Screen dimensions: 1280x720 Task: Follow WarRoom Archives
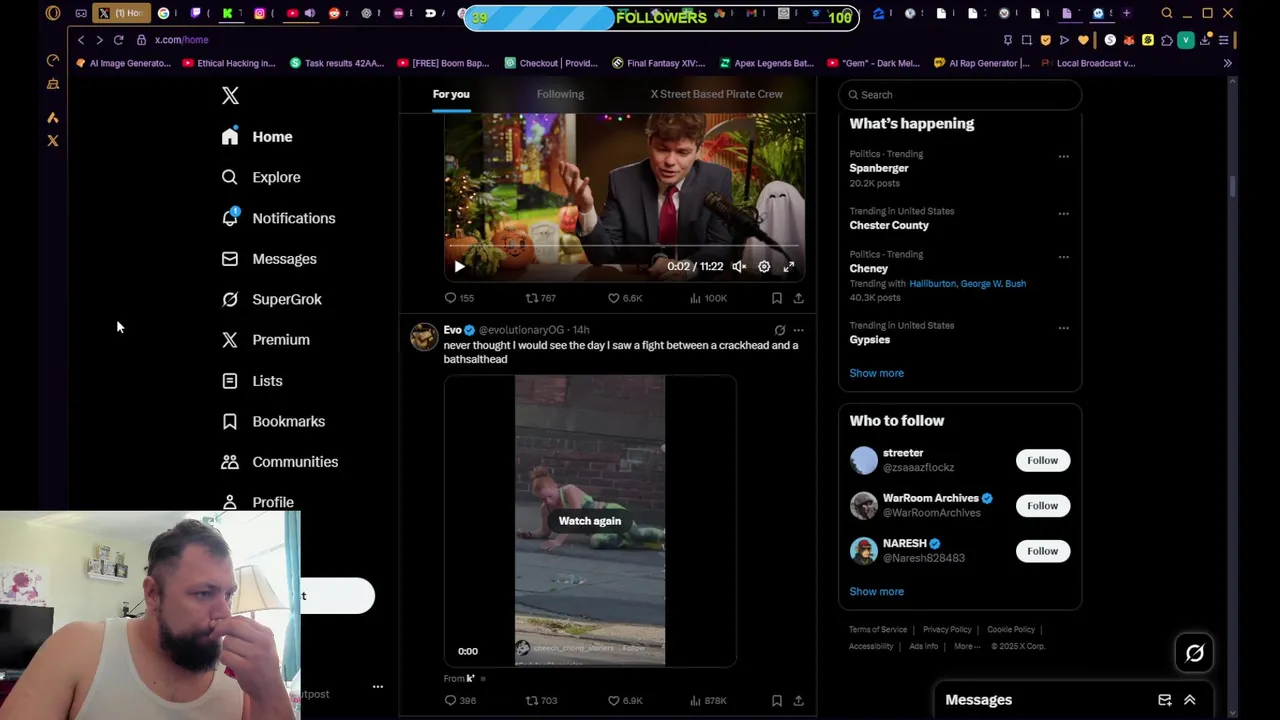(x=1042, y=505)
